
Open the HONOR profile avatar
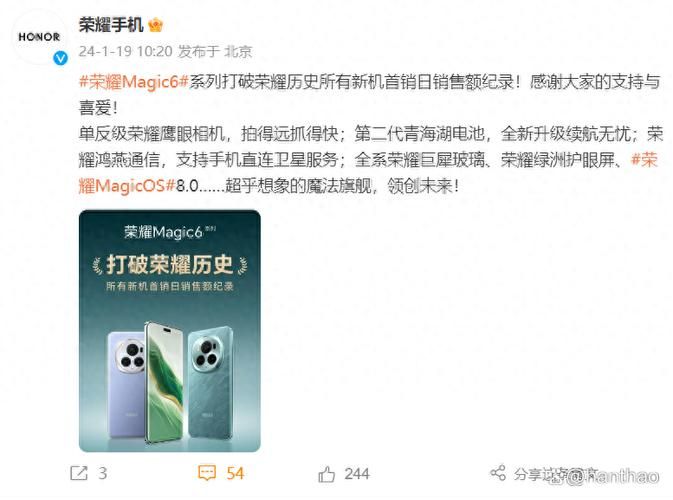coord(39,37)
